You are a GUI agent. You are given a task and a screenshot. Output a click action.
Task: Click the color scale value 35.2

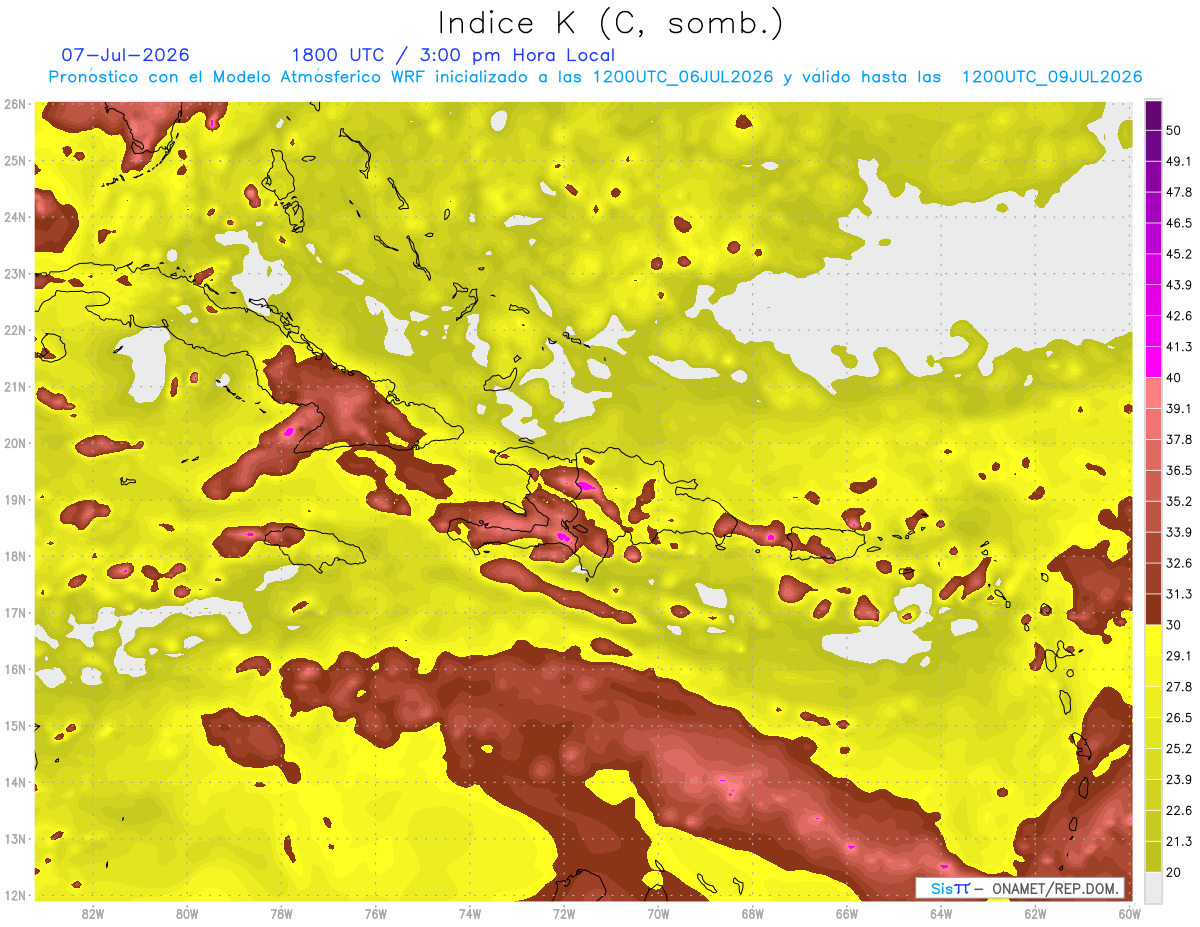(1179, 501)
